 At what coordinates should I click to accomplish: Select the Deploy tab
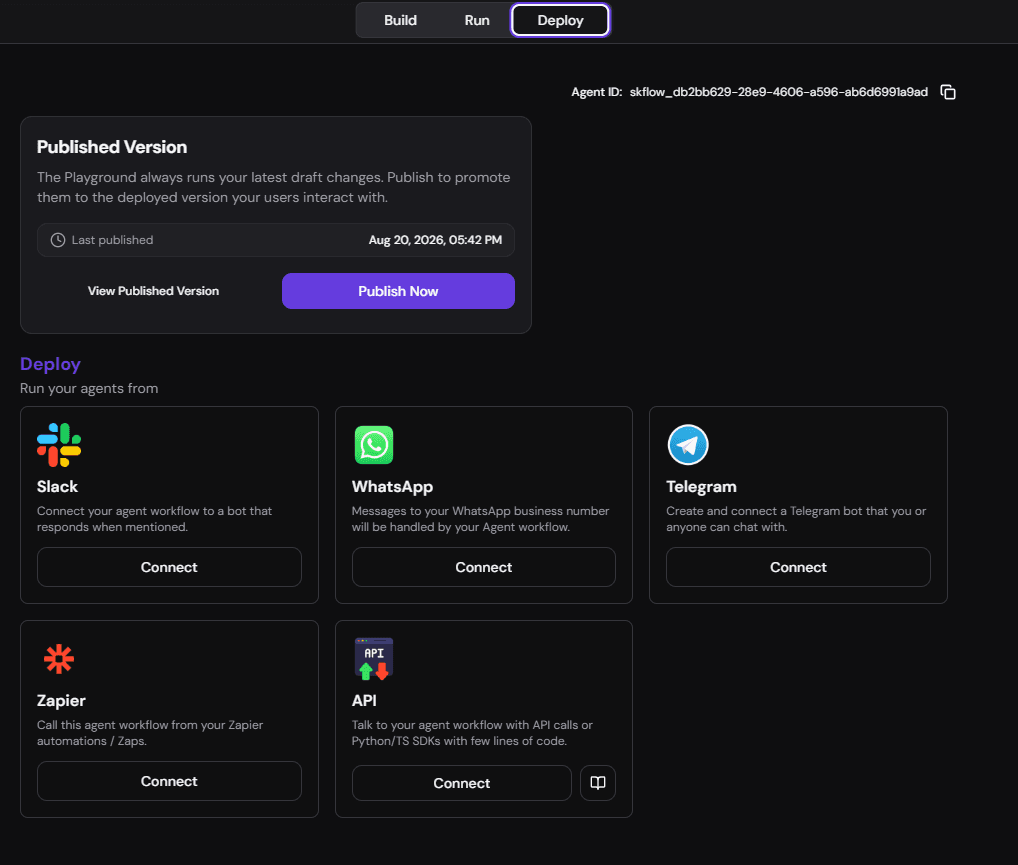click(x=560, y=20)
